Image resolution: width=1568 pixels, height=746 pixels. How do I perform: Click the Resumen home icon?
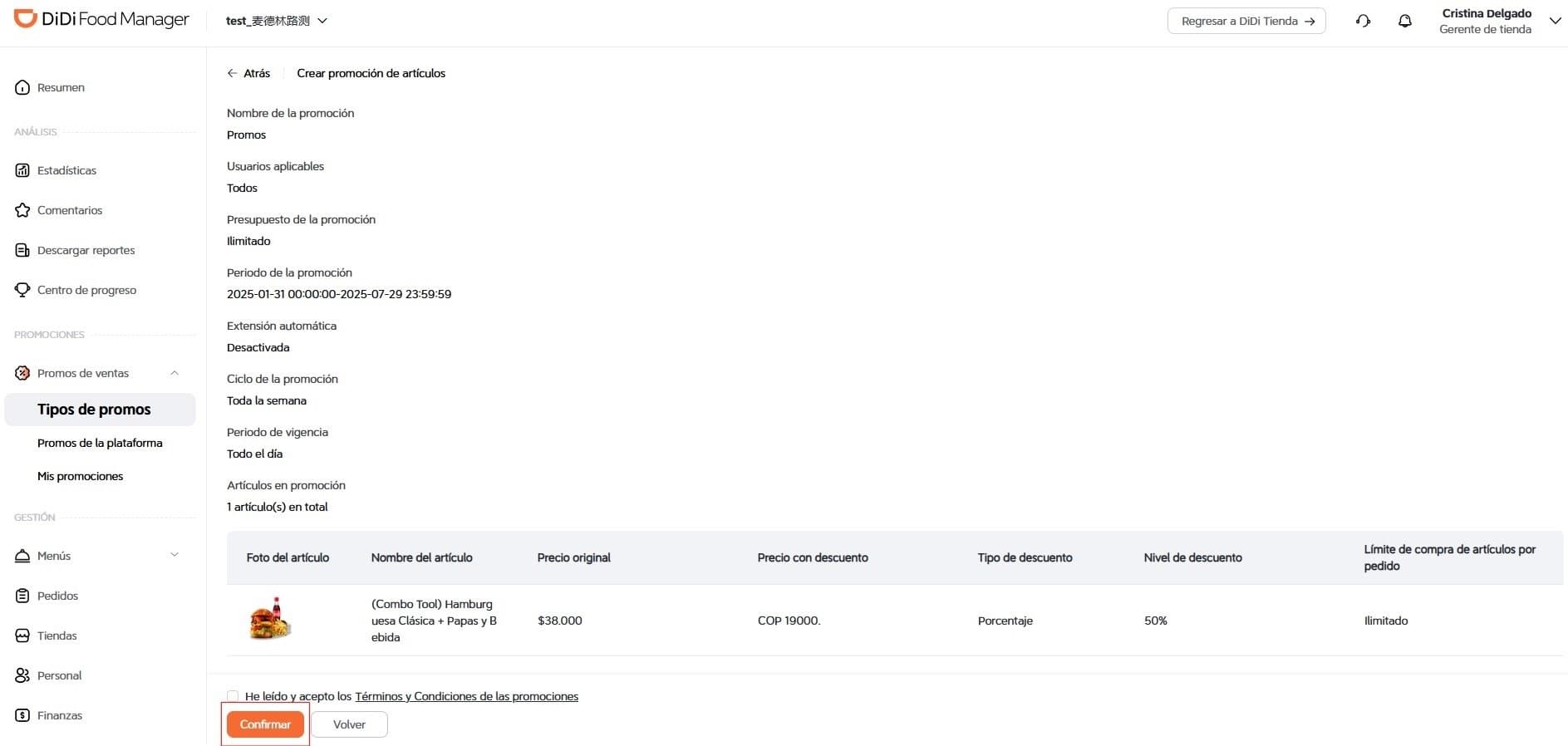(x=22, y=87)
